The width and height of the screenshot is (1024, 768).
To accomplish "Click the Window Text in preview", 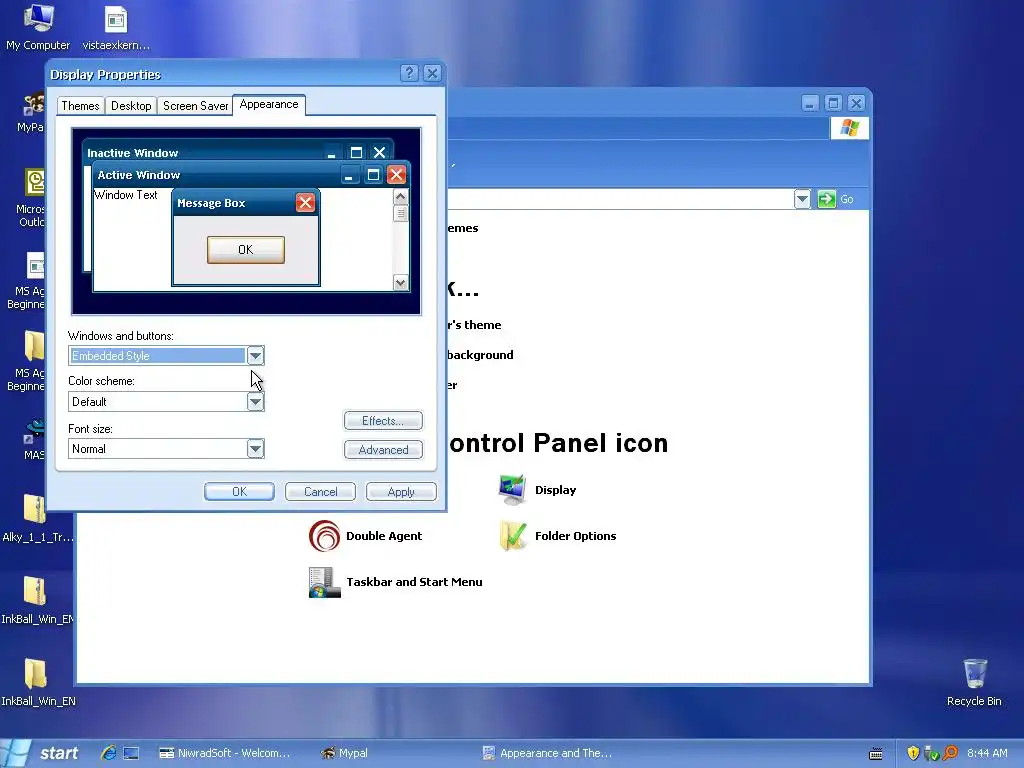I will [125, 195].
